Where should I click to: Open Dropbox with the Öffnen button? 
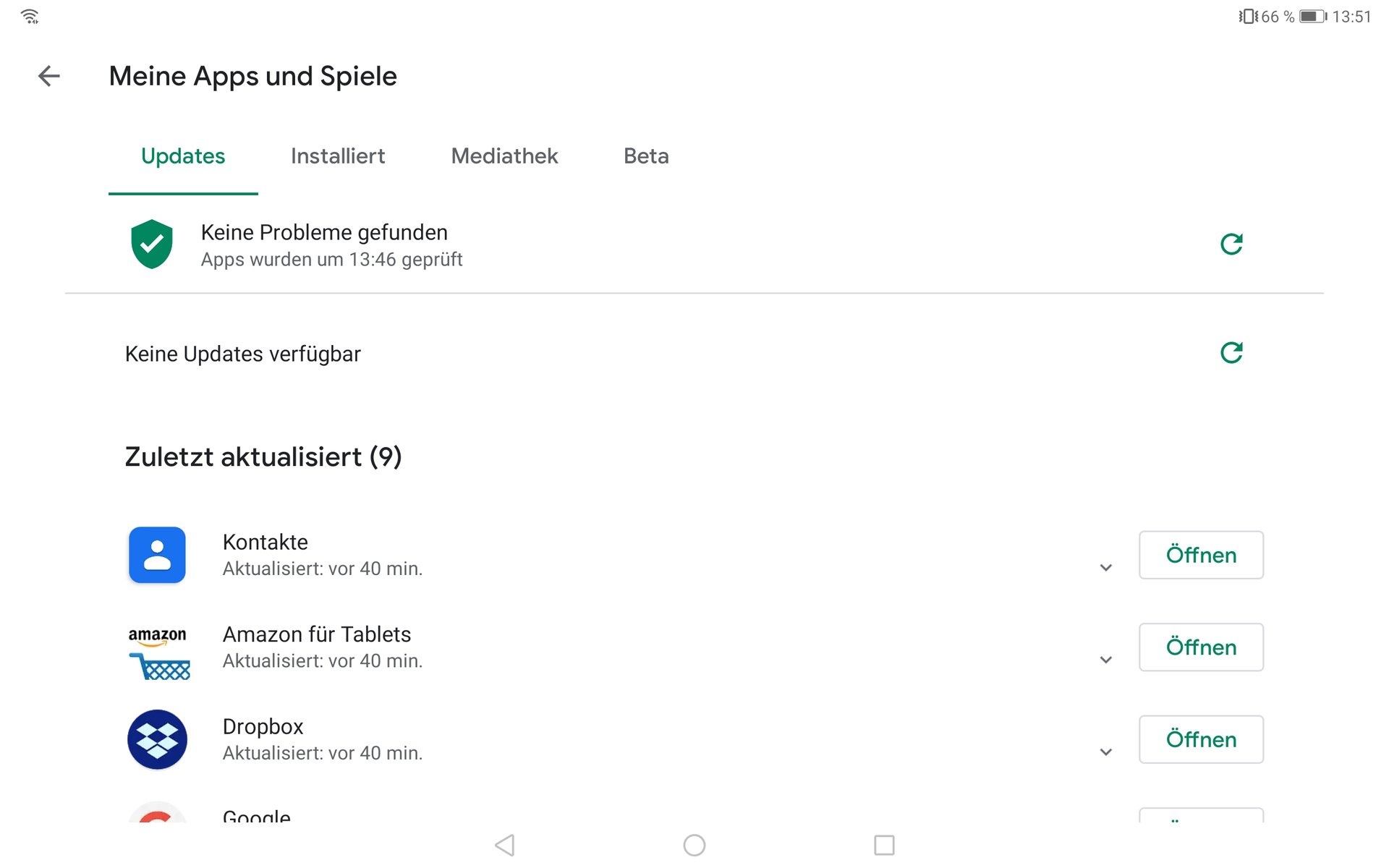pyautogui.click(x=1201, y=739)
